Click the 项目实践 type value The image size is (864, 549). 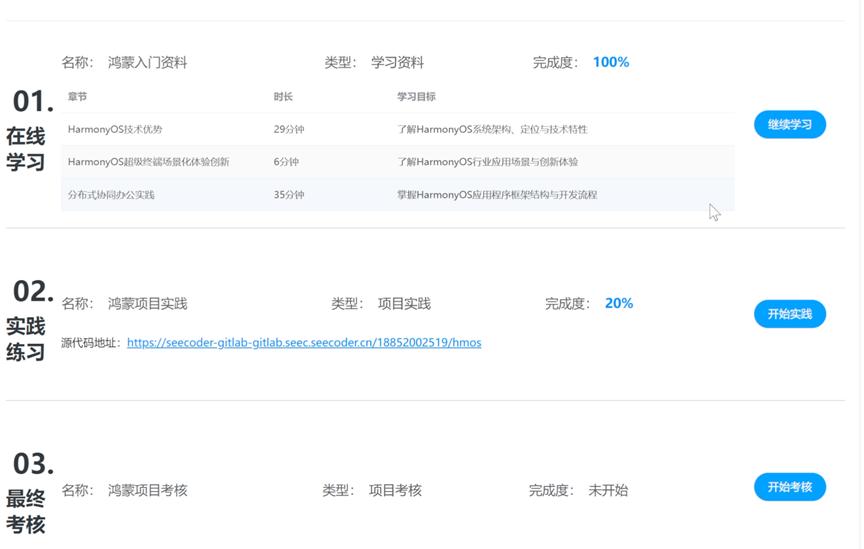pos(404,304)
